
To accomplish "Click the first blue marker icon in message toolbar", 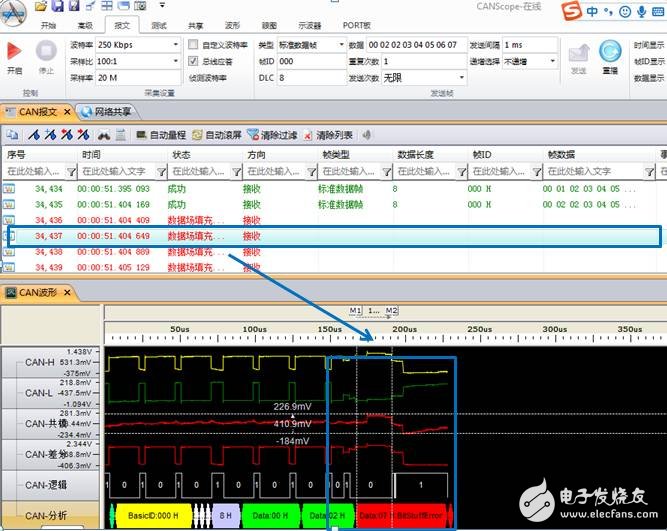I will (34, 135).
